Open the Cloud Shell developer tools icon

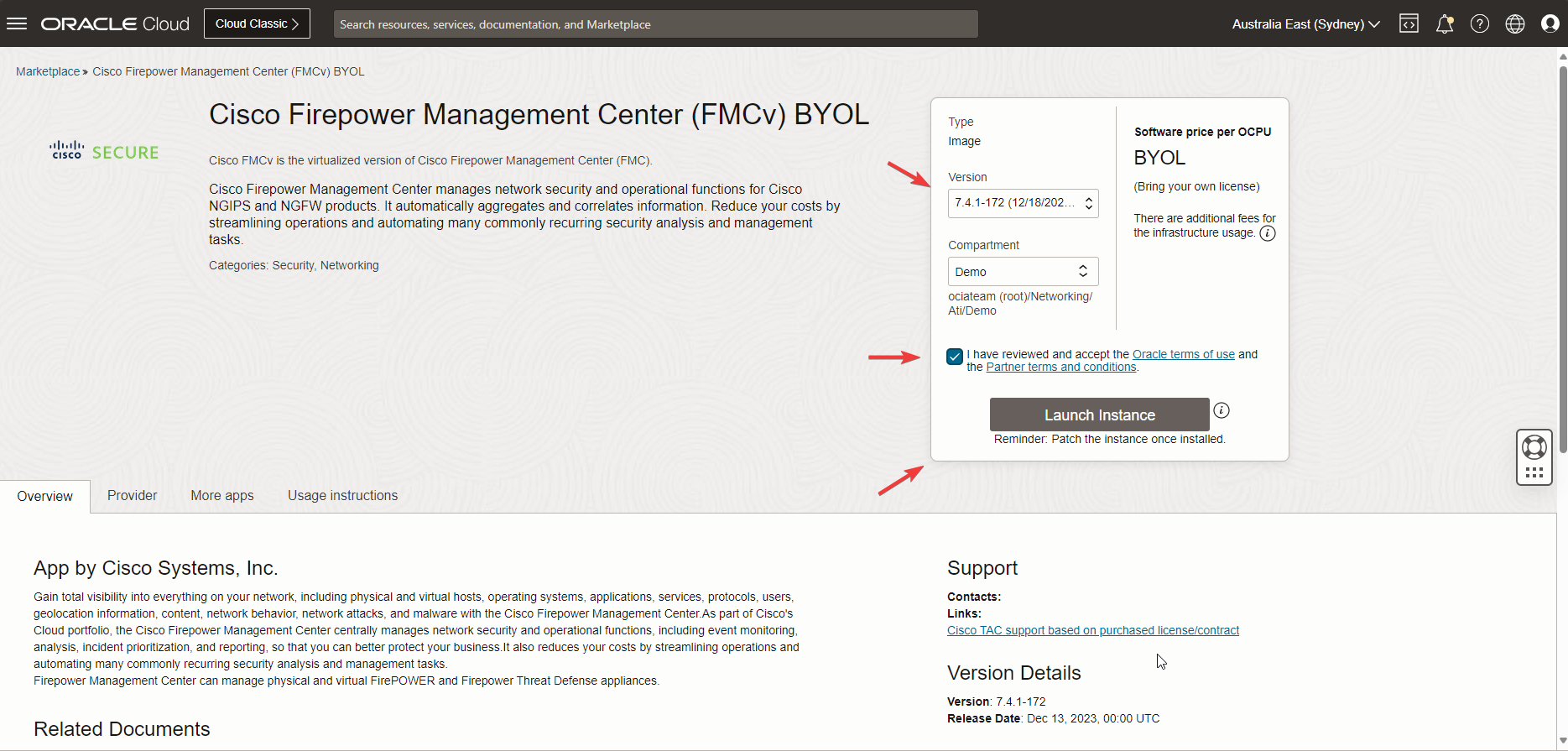(1409, 23)
